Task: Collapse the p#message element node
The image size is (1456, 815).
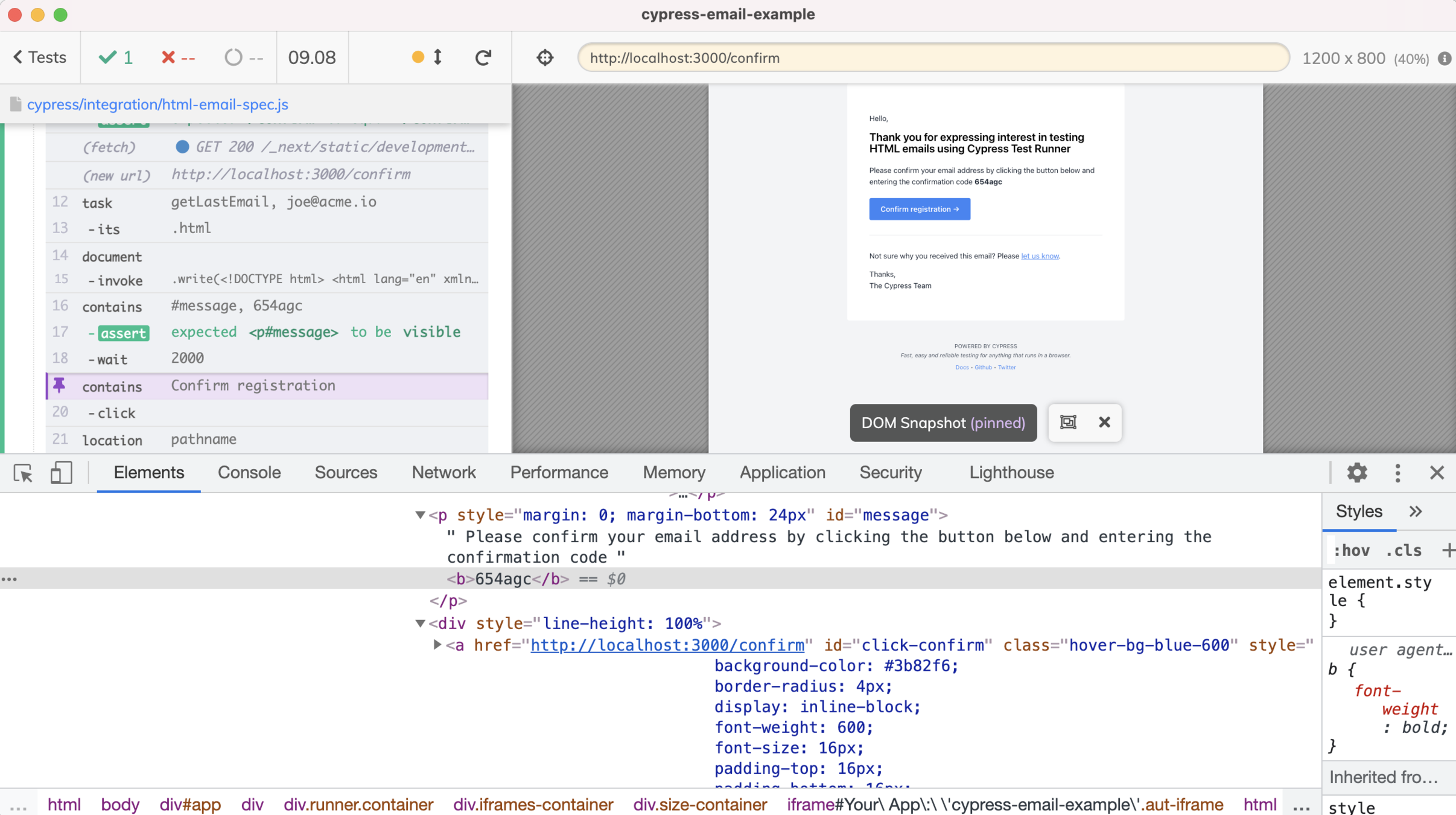Action: click(x=420, y=515)
